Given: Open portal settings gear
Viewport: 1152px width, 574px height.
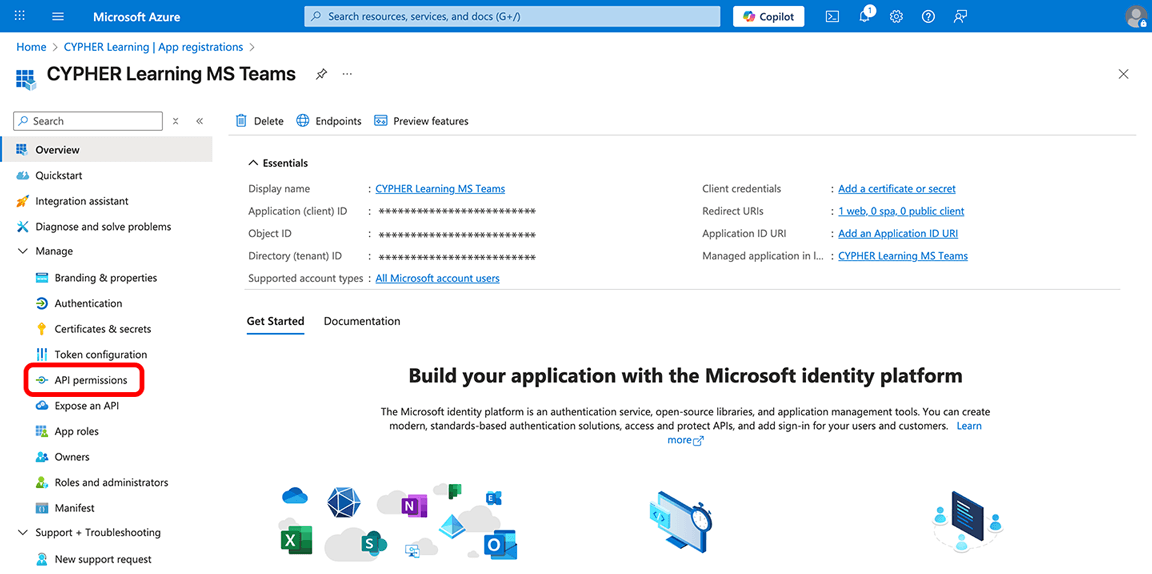Looking at the screenshot, I should tap(896, 16).
